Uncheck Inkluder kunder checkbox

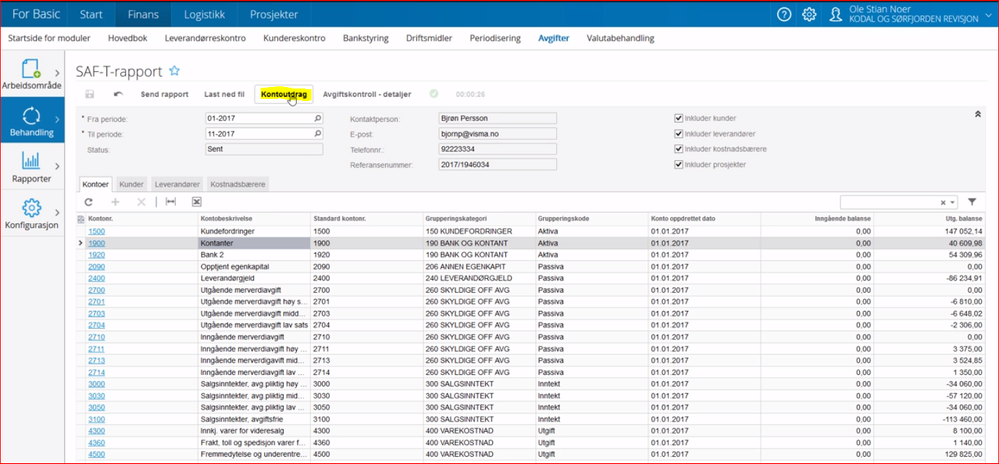tap(679, 118)
